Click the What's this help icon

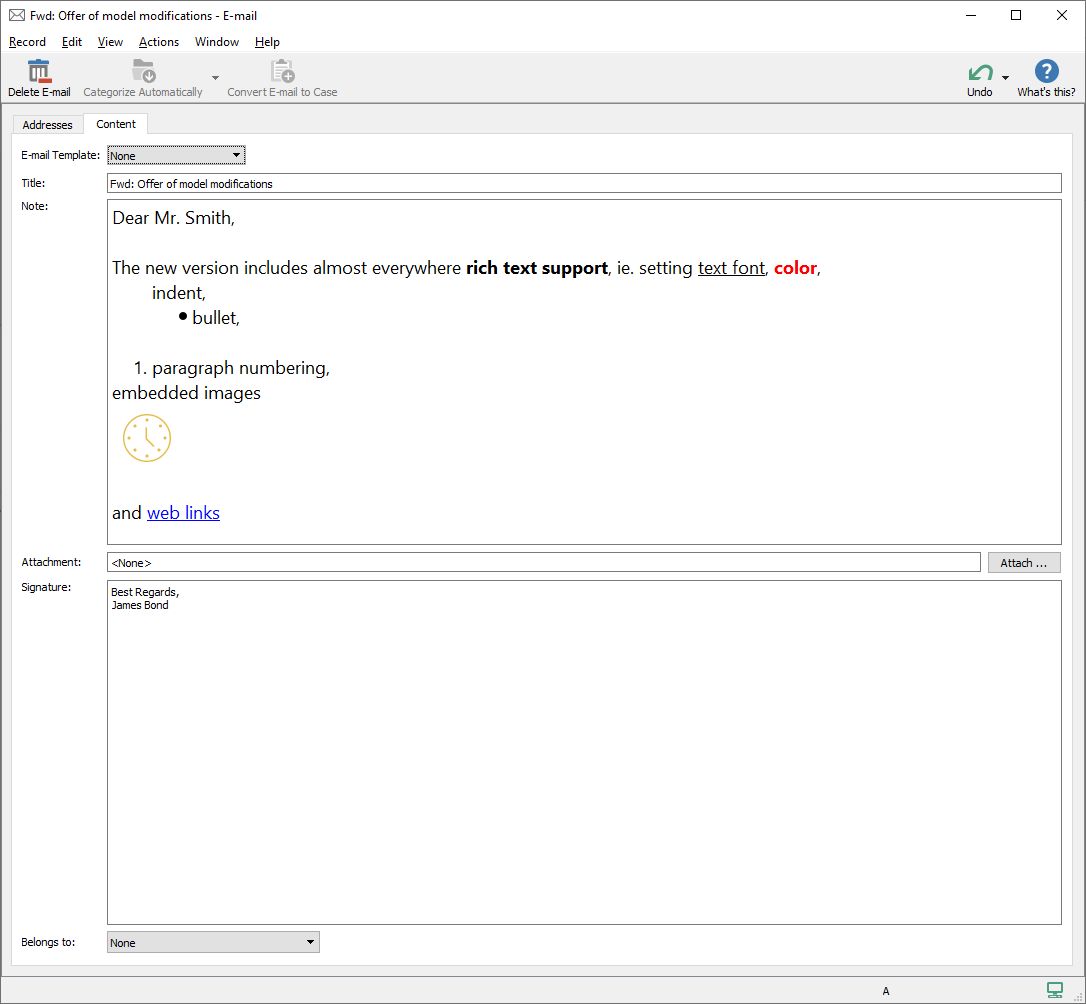1046,72
